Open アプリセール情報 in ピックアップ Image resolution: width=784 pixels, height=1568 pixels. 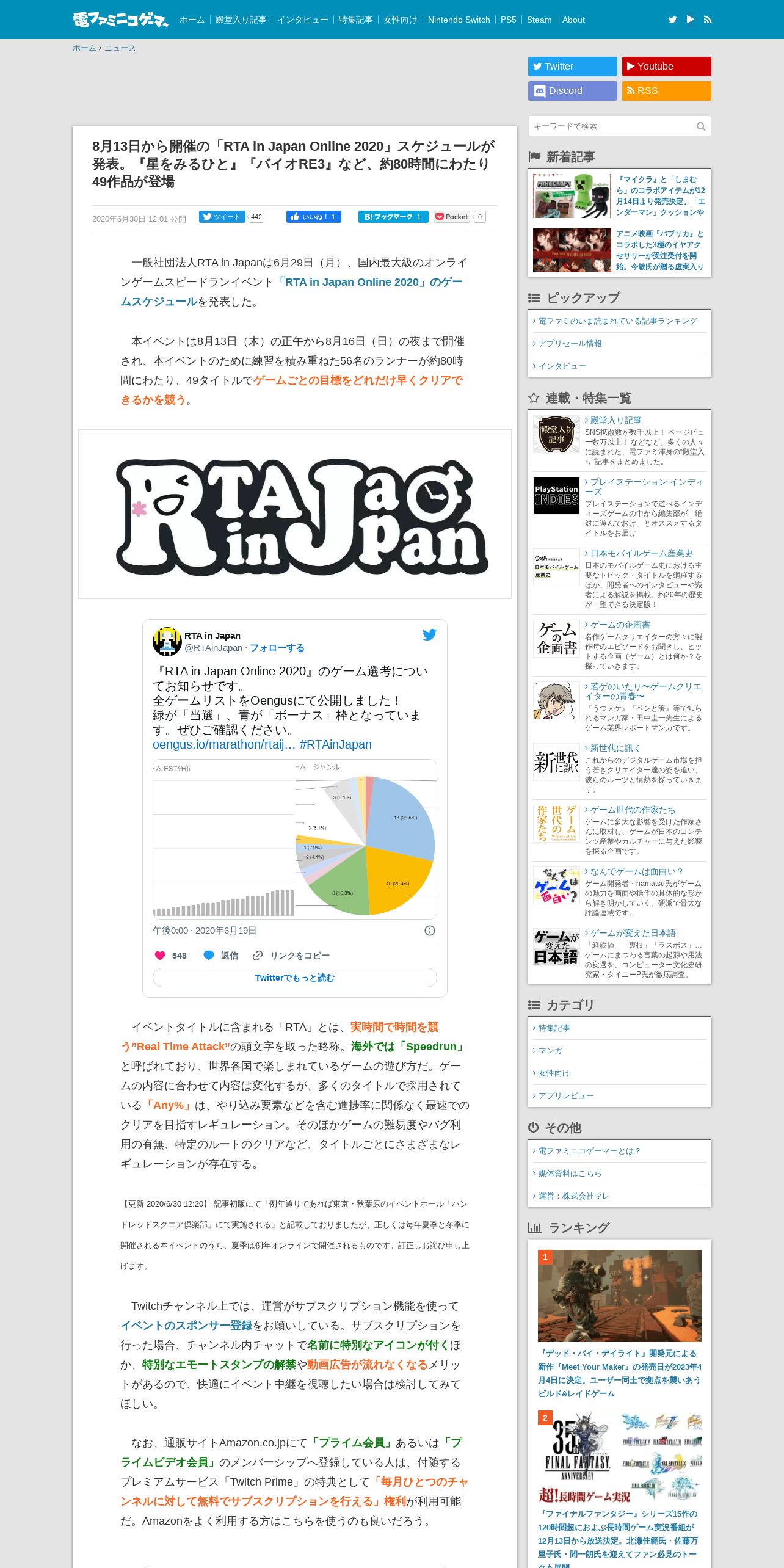click(x=570, y=344)
